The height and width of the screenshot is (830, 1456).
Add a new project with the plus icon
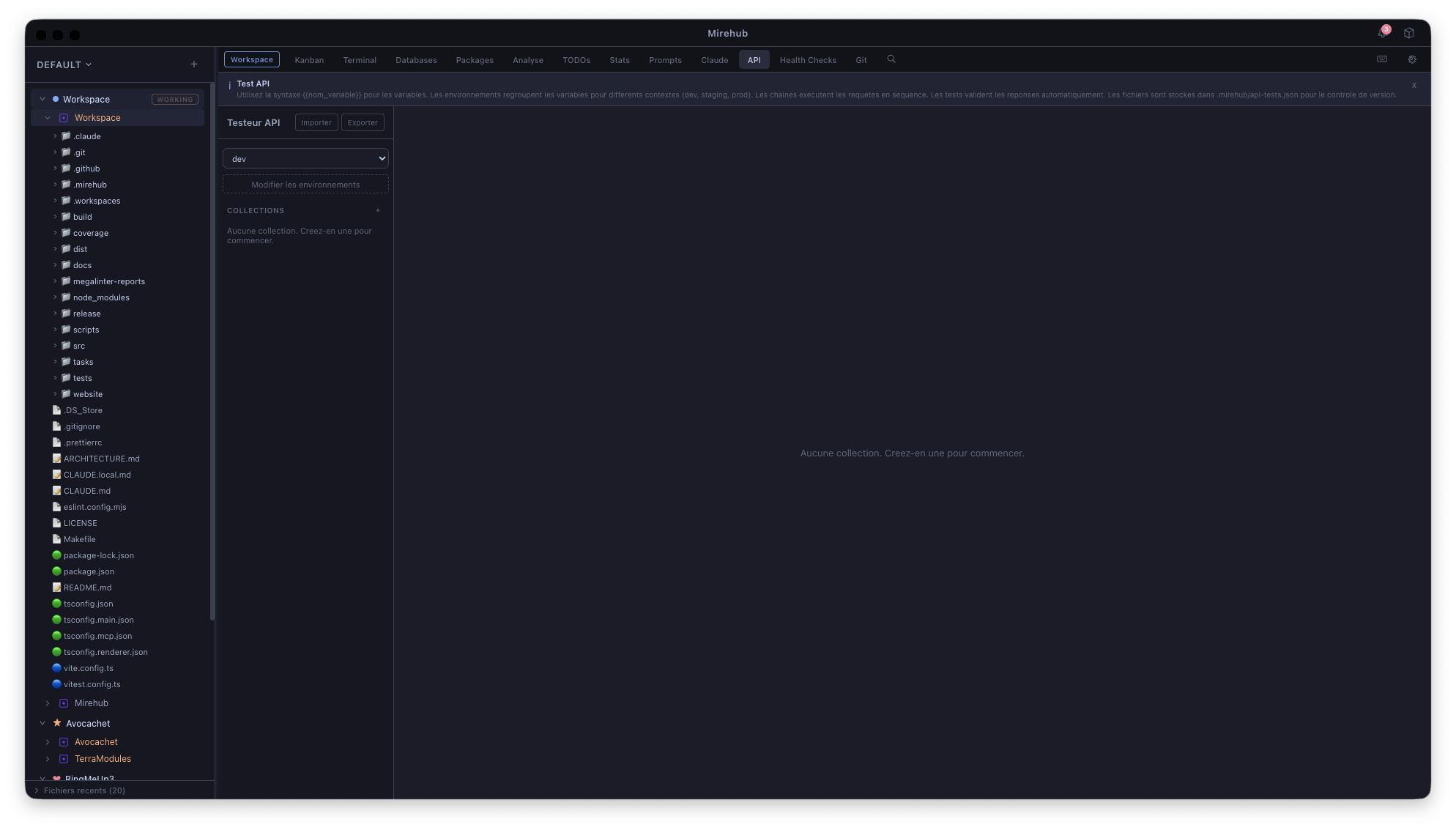pos(194,64)
